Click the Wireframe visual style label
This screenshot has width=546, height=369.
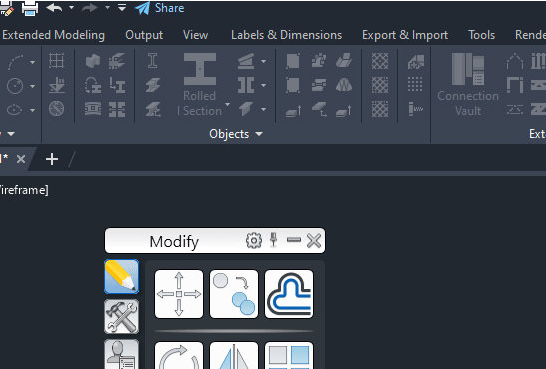coord(24,190)
